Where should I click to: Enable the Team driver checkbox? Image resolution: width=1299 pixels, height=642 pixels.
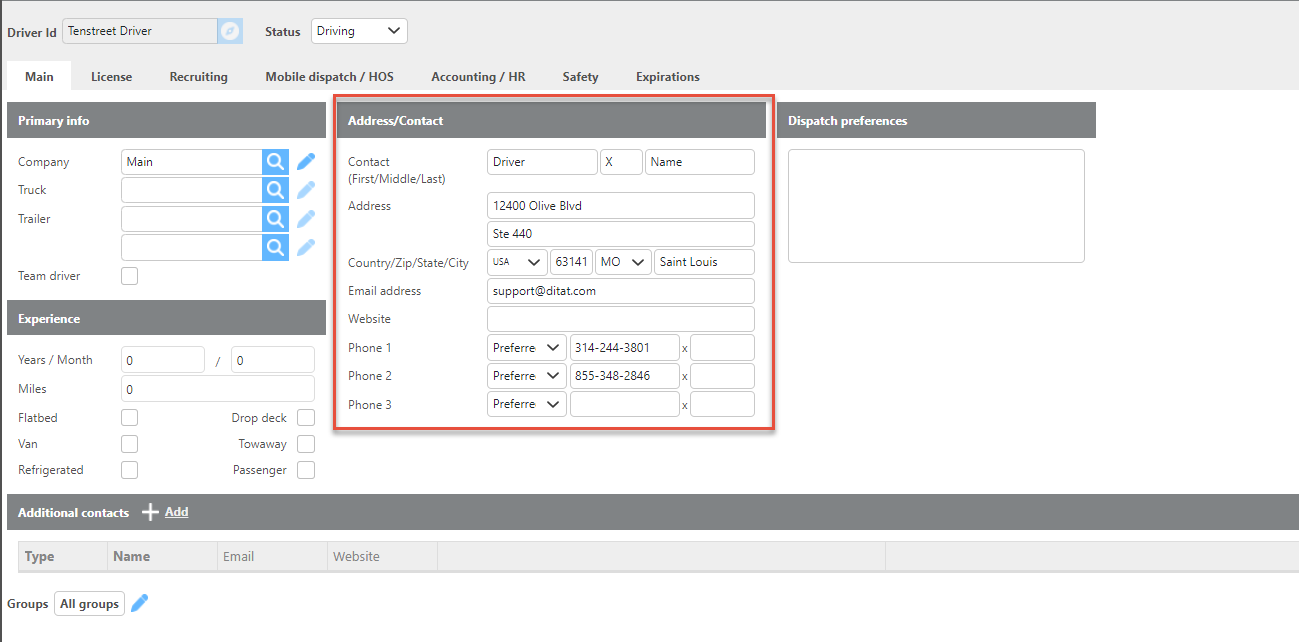coord(129,276)
